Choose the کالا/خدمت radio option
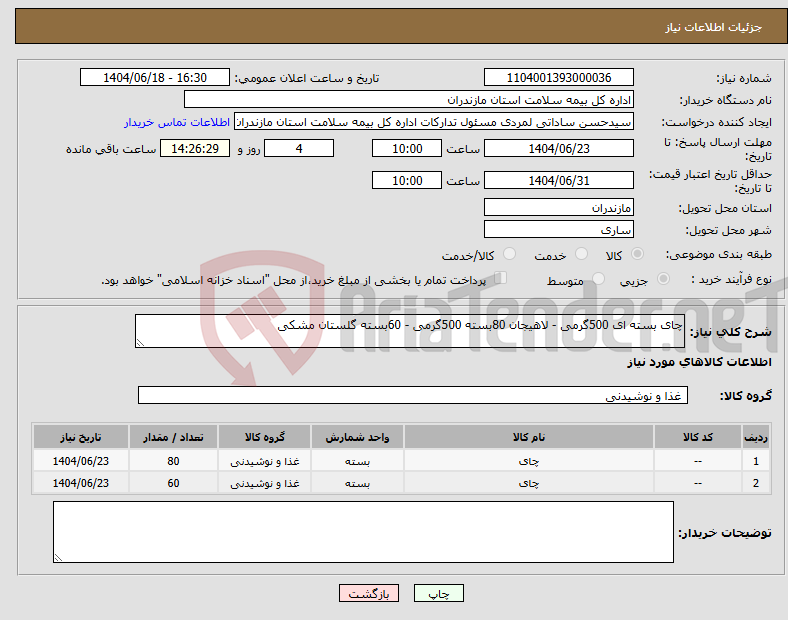788x620 pixels. [510, 255]
